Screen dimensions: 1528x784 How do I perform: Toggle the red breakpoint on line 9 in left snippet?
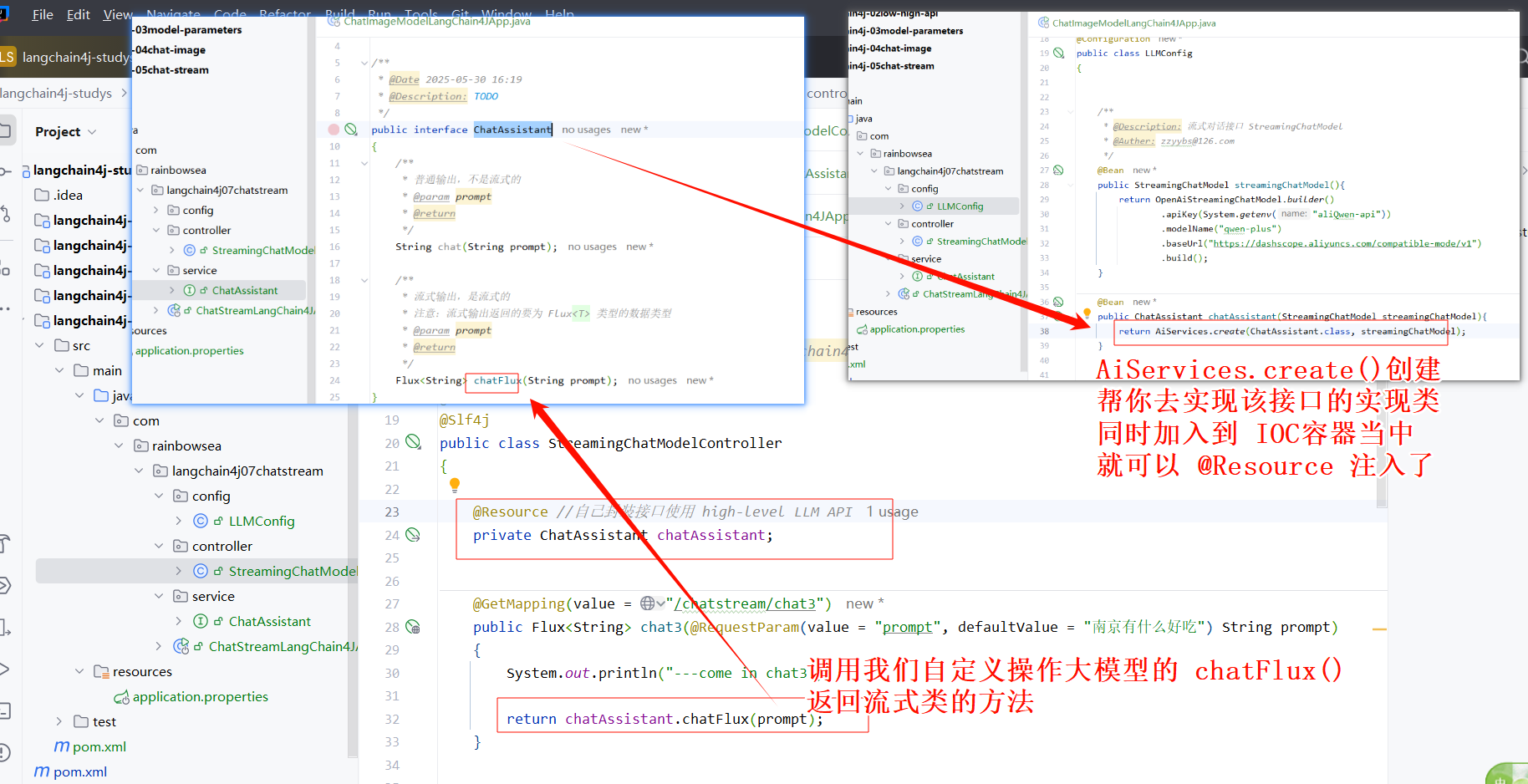(x=334, y=130)
